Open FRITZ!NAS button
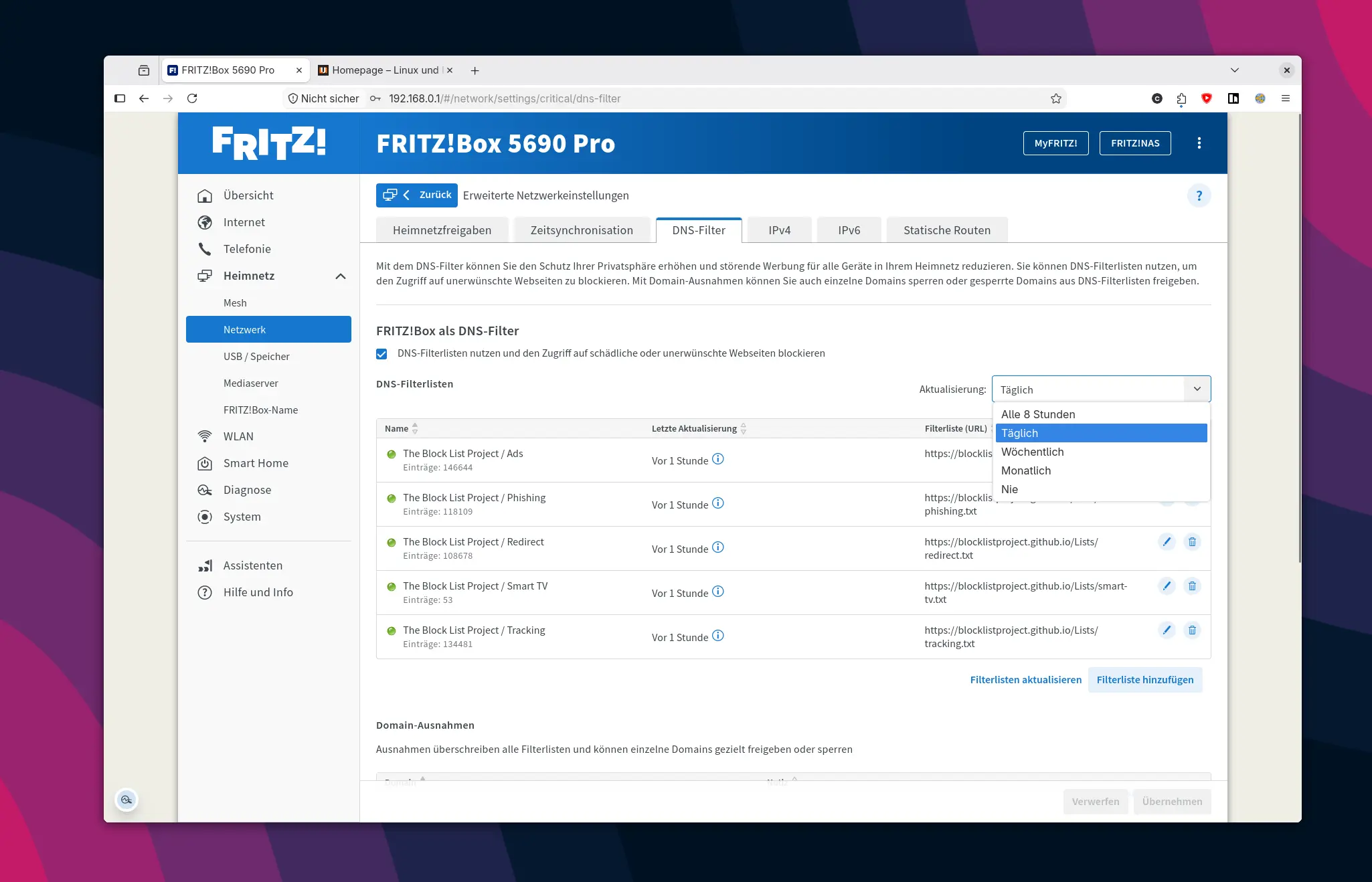 click(x=1135, y=143)
